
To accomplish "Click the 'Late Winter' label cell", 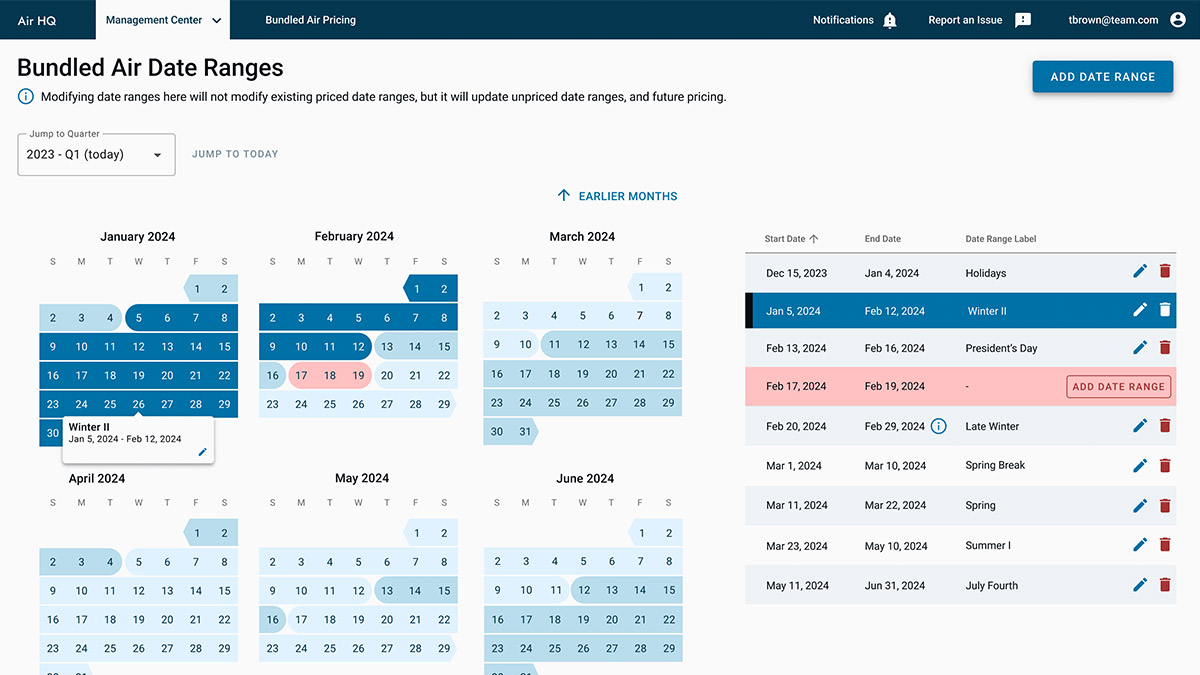I will (x=992, y=427).
